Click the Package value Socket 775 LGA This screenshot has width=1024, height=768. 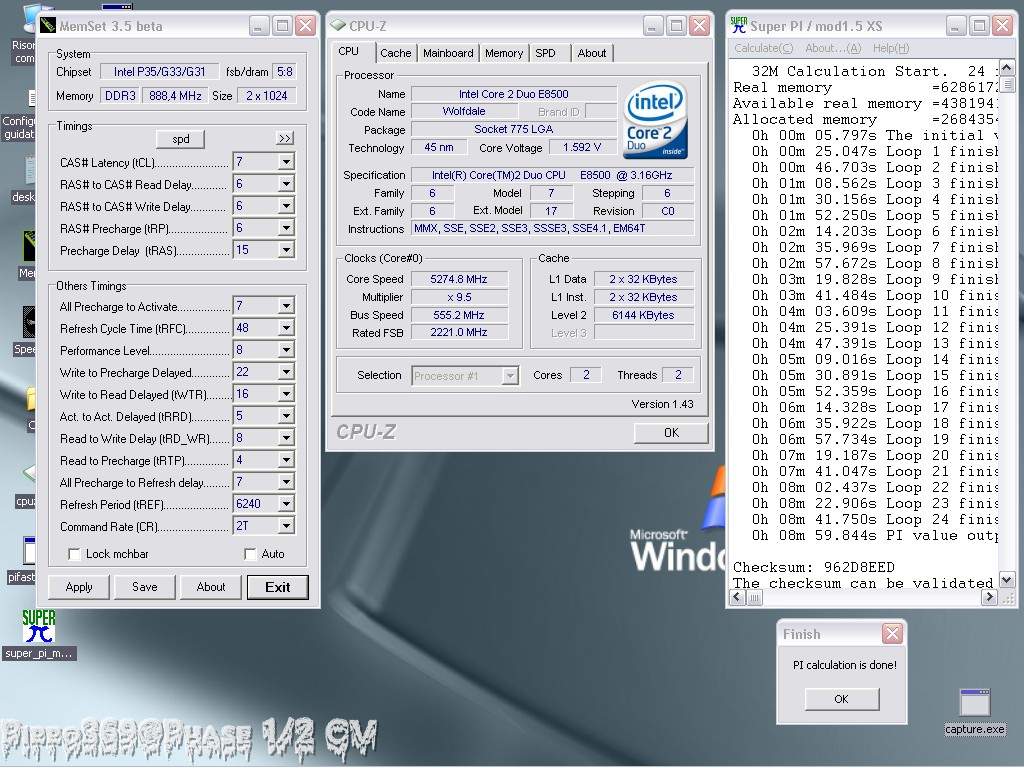[x=514, y=129]
